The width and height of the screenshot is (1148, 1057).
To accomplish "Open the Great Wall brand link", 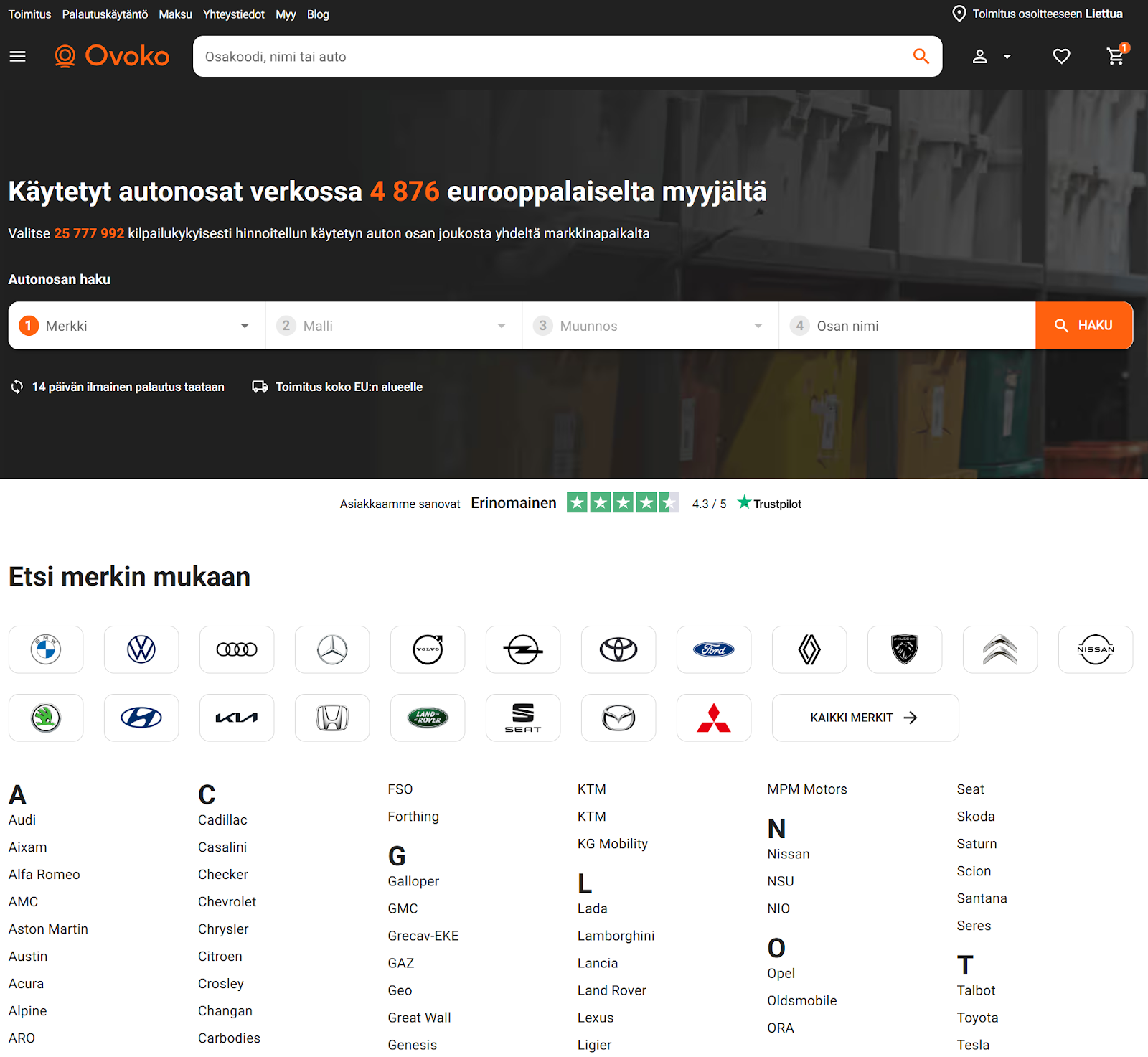I will coord(420,1018).
